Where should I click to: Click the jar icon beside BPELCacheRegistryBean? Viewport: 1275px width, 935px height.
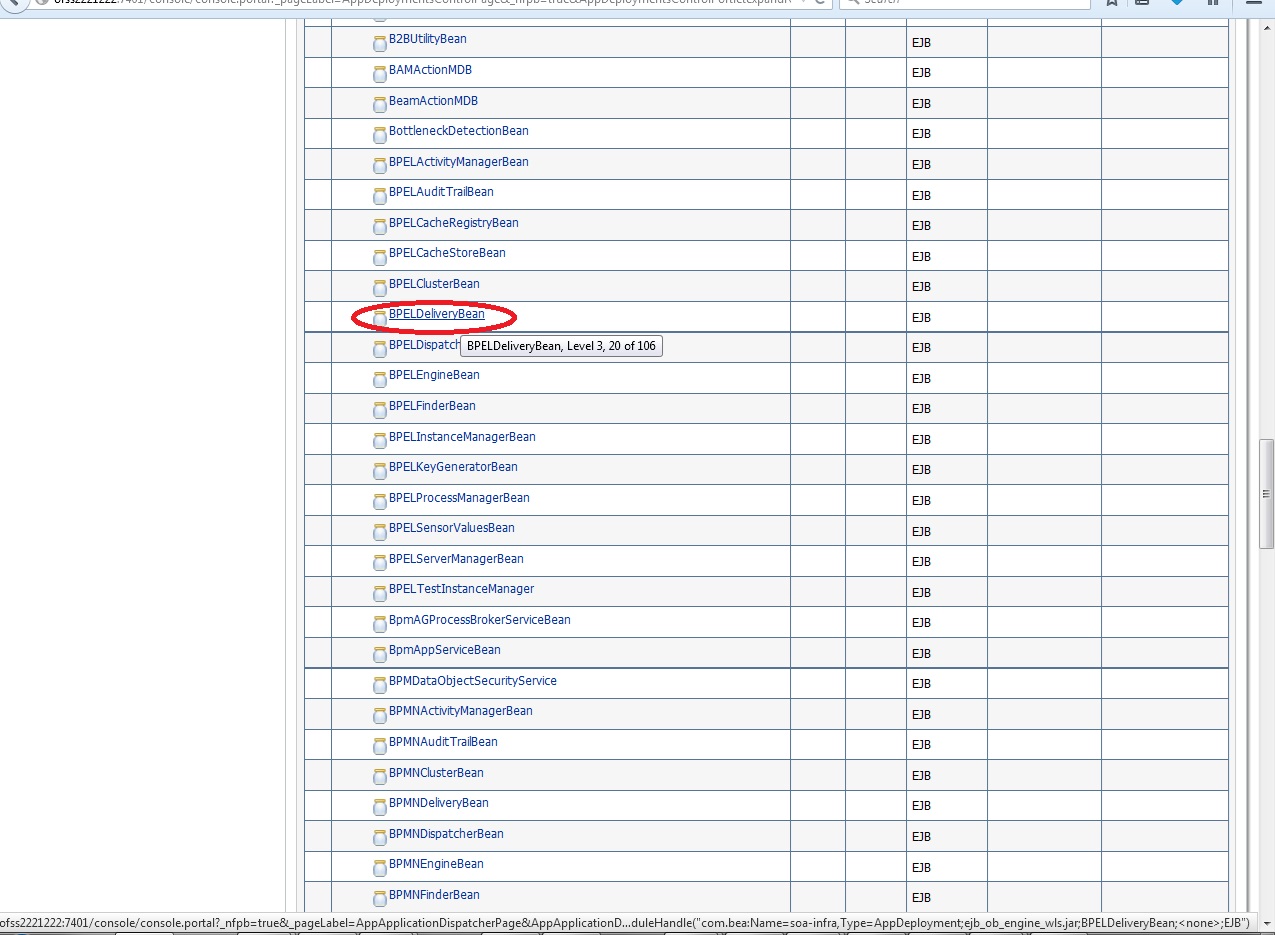tap(380, 227)
